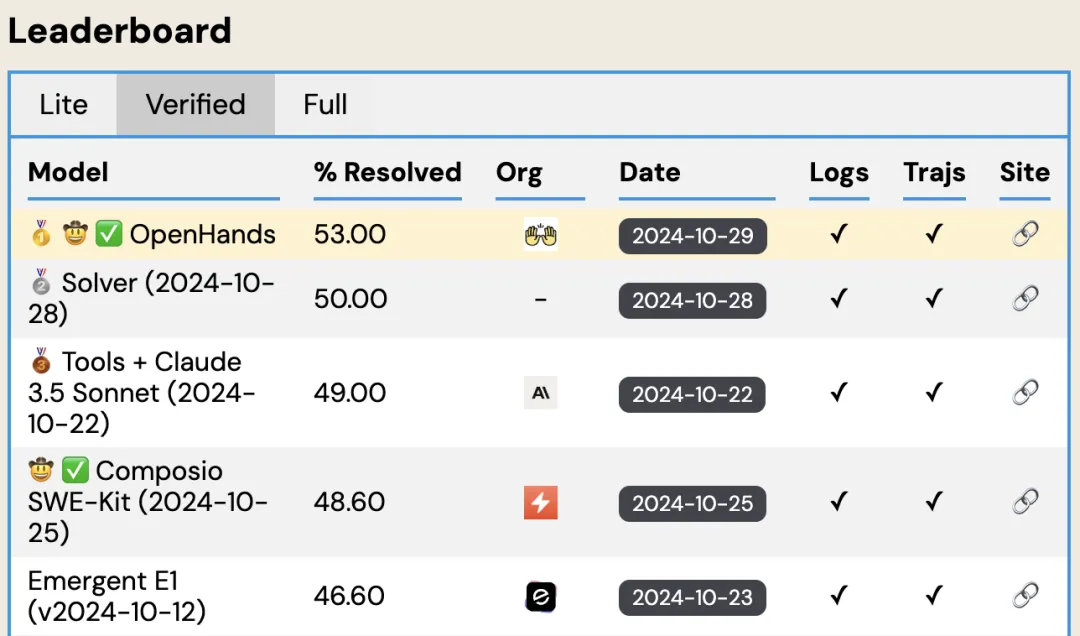
Task: Open the Emergent E1 site link icon
Action: tap(1025, 595)
